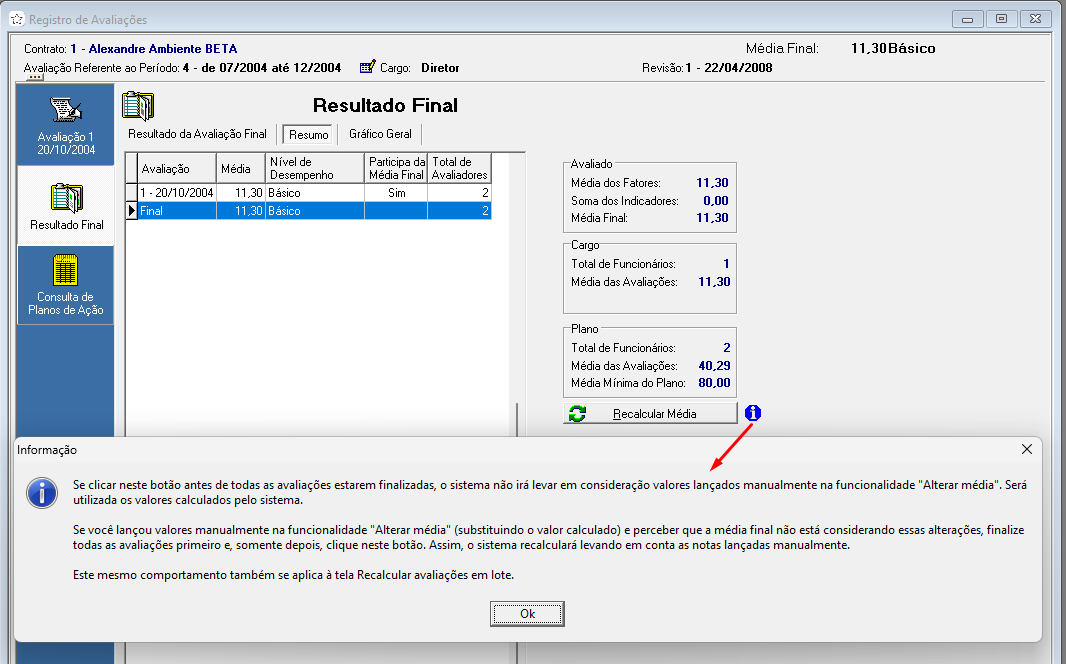The image size is (1066, 664).
Task: Click the icon left of the Cargo label
Action: [x=367, y=68]
